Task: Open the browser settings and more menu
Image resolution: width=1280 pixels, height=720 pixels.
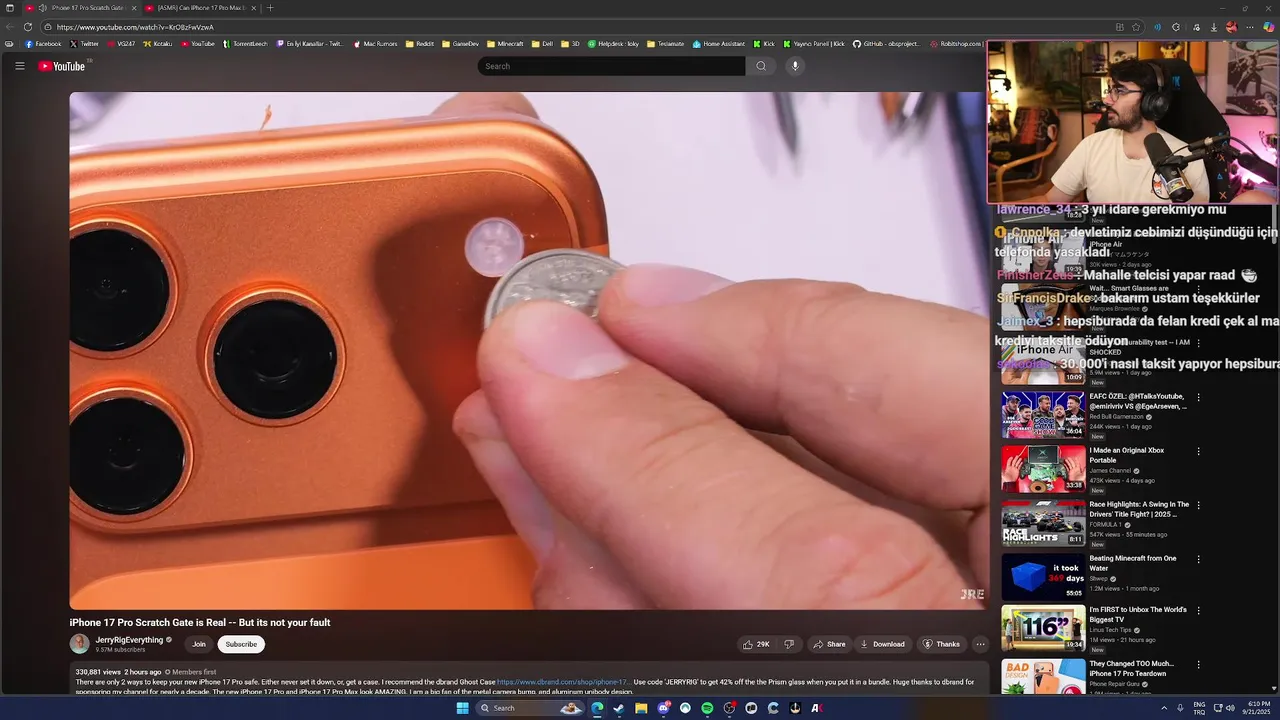Action: [x=1250, y=27]
